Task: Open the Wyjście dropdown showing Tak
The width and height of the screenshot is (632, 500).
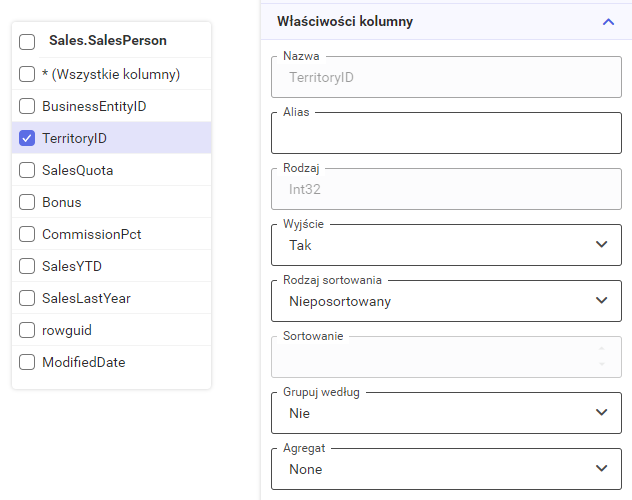Action: [x=446, y=245]
